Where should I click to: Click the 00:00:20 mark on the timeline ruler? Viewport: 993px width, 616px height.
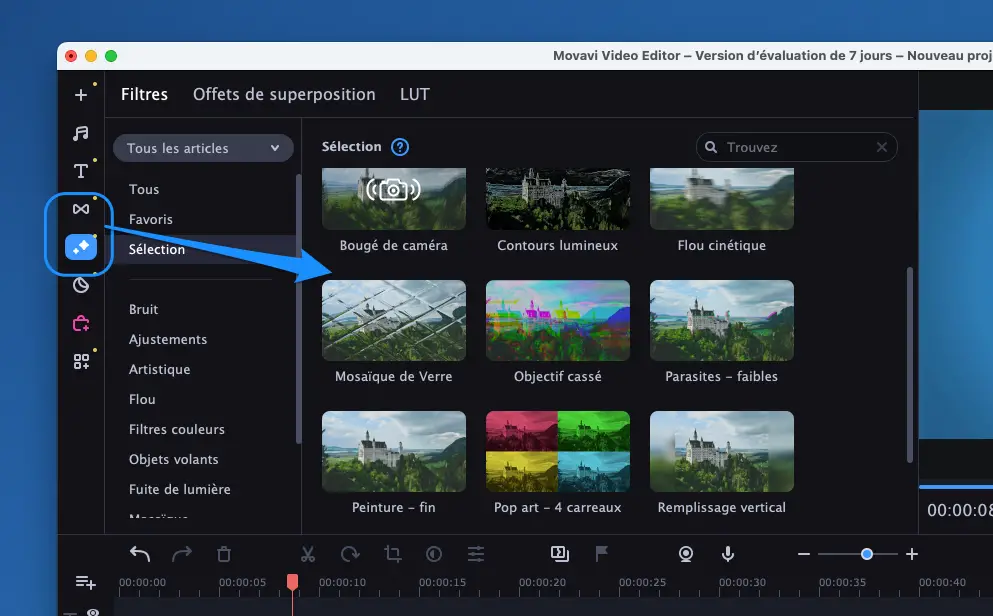click(x=543, y=582)
